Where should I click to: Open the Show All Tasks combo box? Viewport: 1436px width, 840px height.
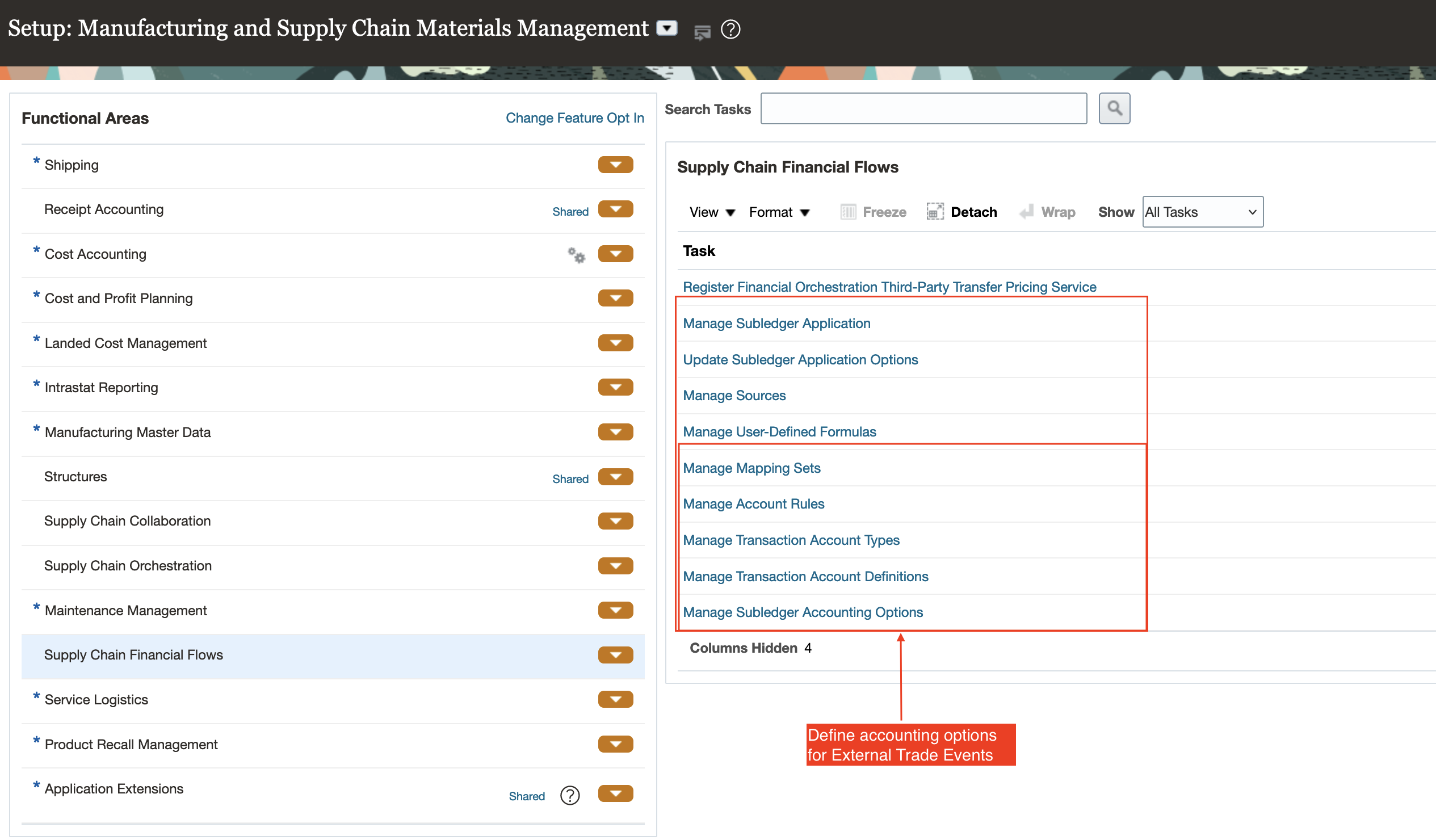[1202, 212]
